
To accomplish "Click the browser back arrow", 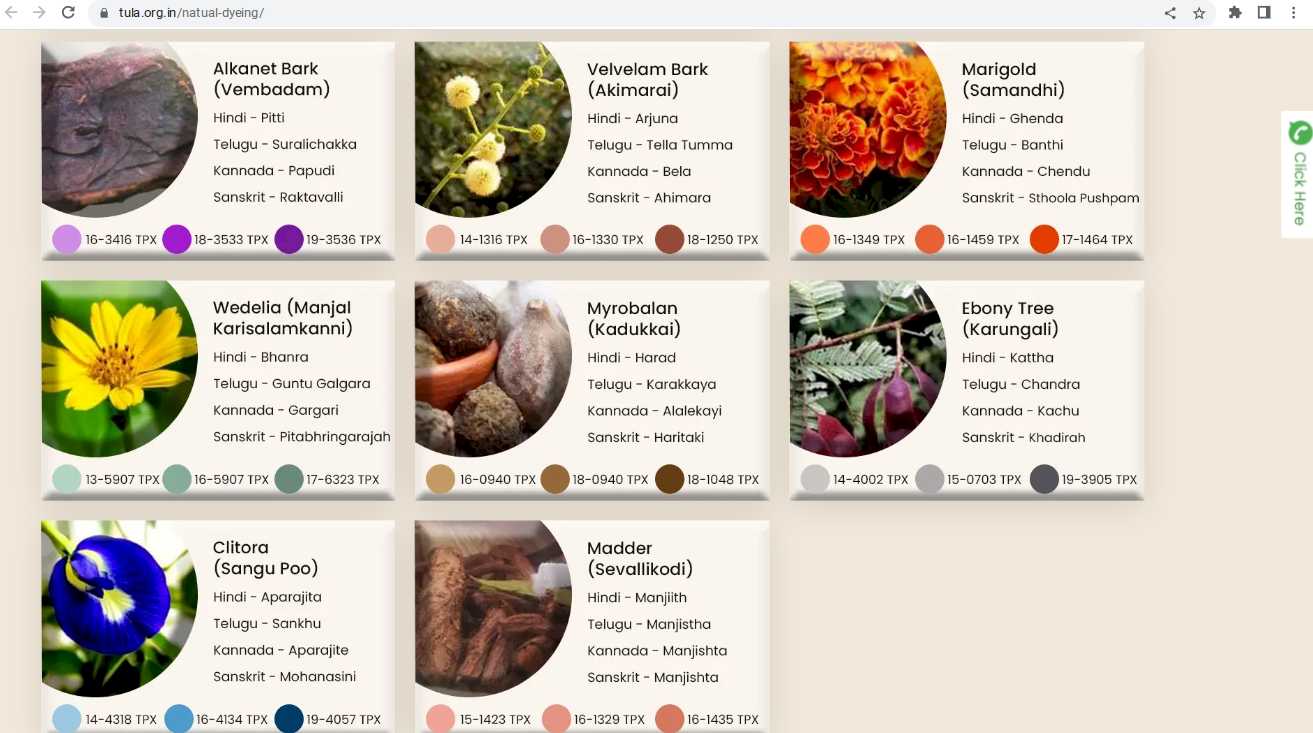I will point(11,13).
